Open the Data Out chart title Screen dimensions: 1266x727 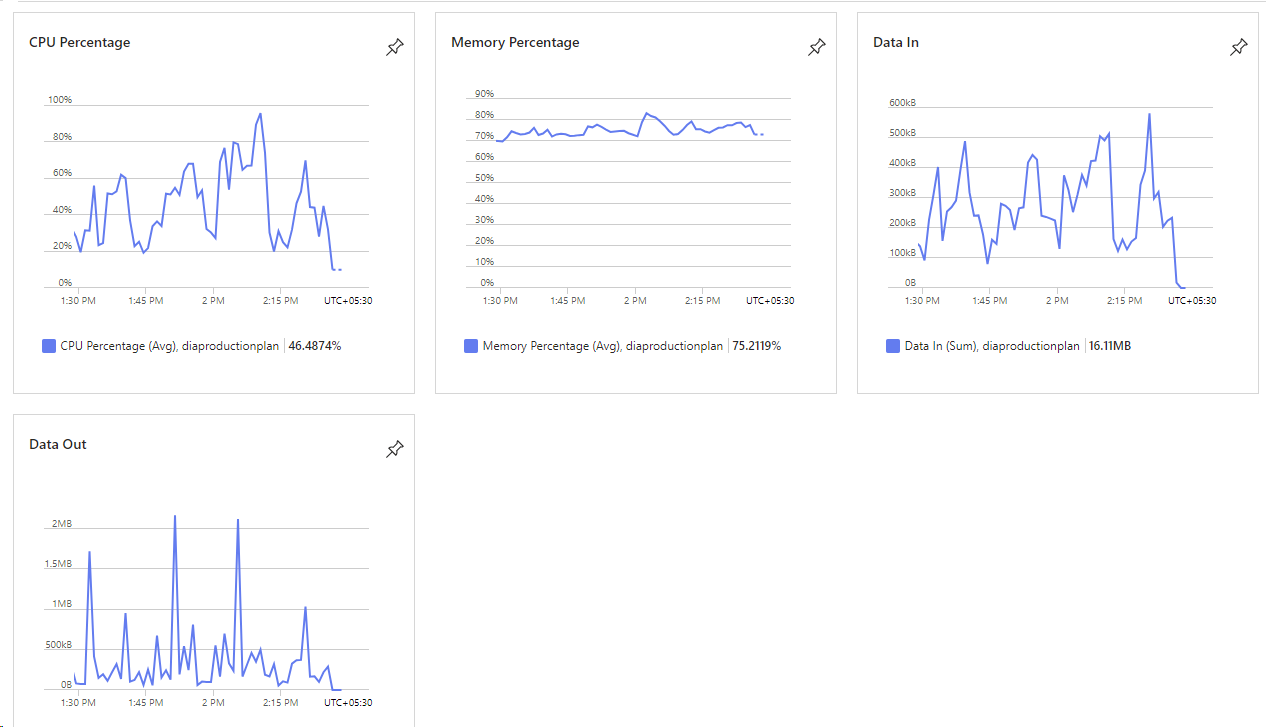pyautogui.click(x=58, y=444)
